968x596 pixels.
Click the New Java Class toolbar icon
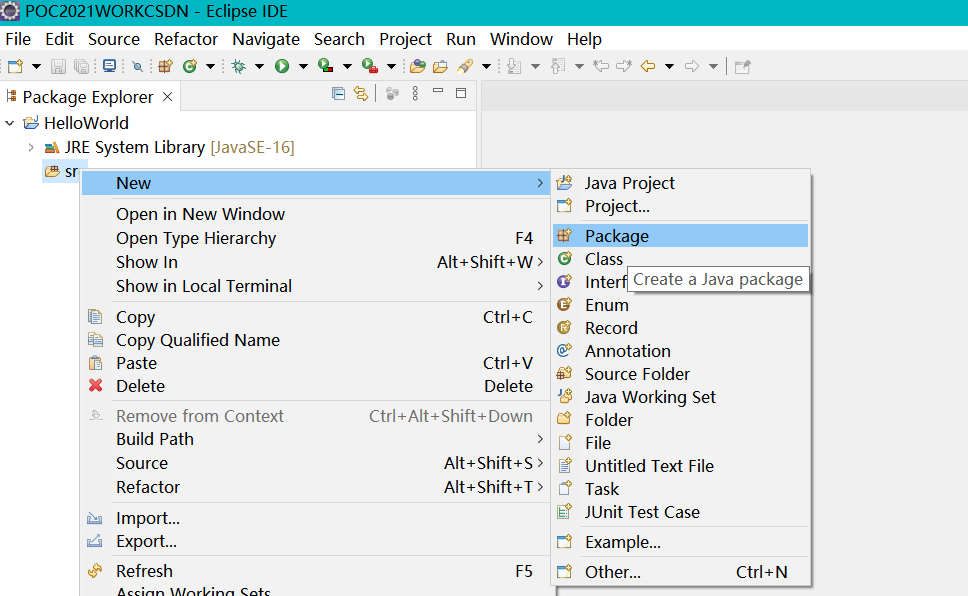click(x=190, y=66)
